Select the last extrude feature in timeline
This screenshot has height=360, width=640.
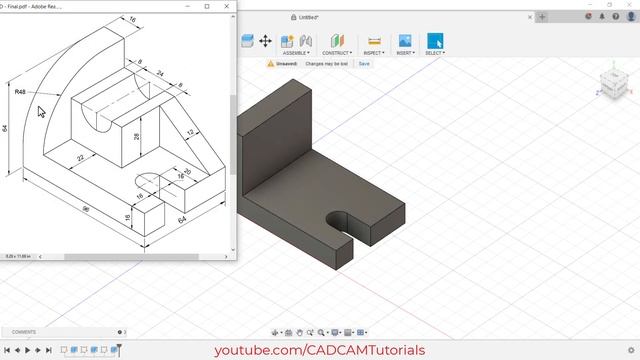[x=114, y=350]
